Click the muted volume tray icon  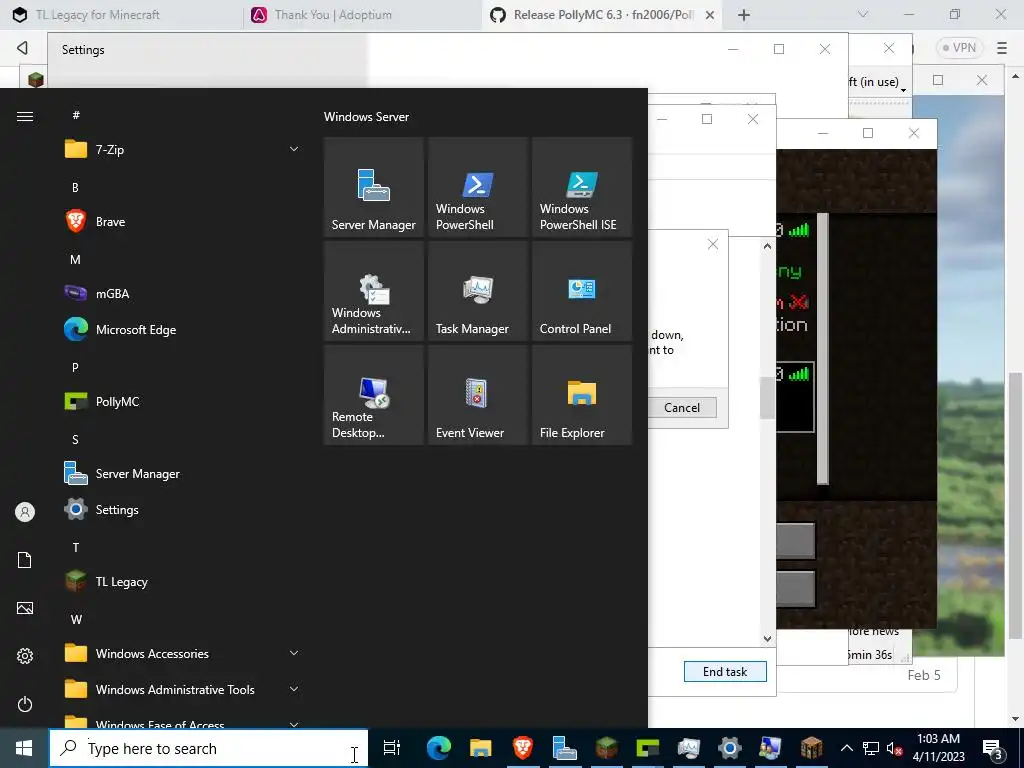895,748
